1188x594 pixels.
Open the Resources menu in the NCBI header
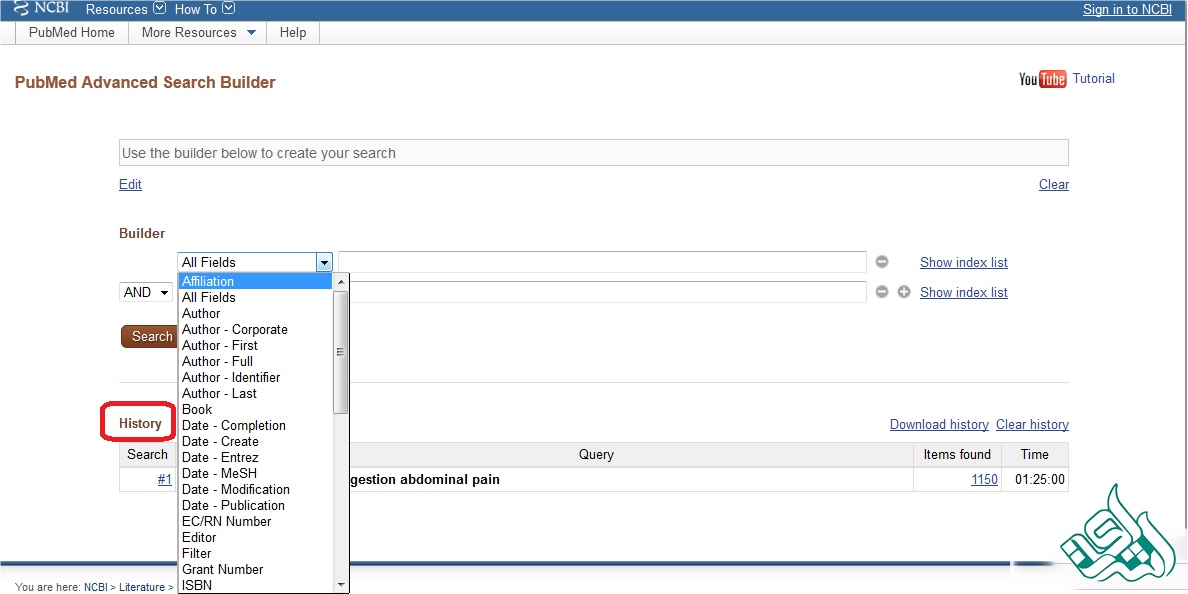[x=125, y=9]
